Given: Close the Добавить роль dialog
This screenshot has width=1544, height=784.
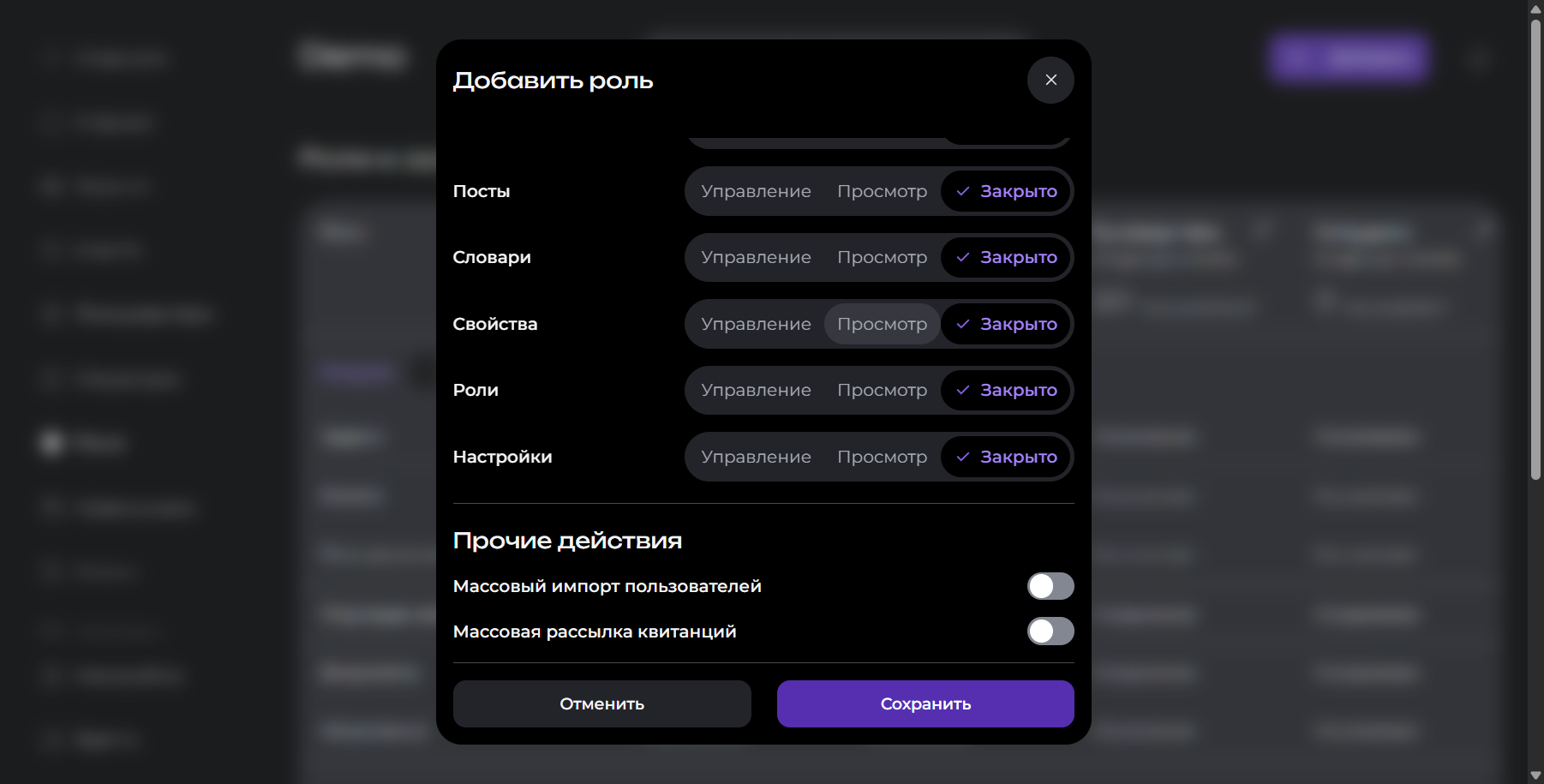Looking at the screenshot, I should point(1050,80).
